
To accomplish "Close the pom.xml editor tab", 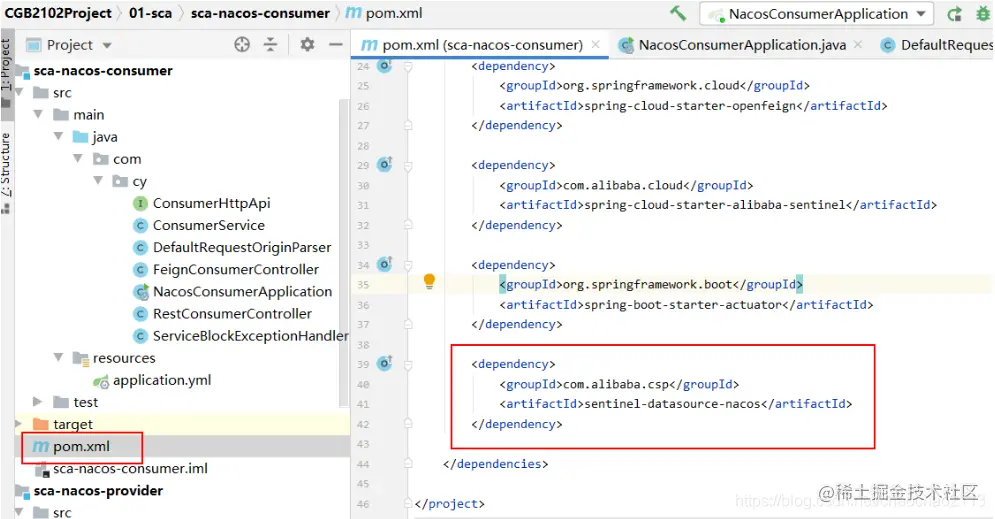I will (595, 44).
